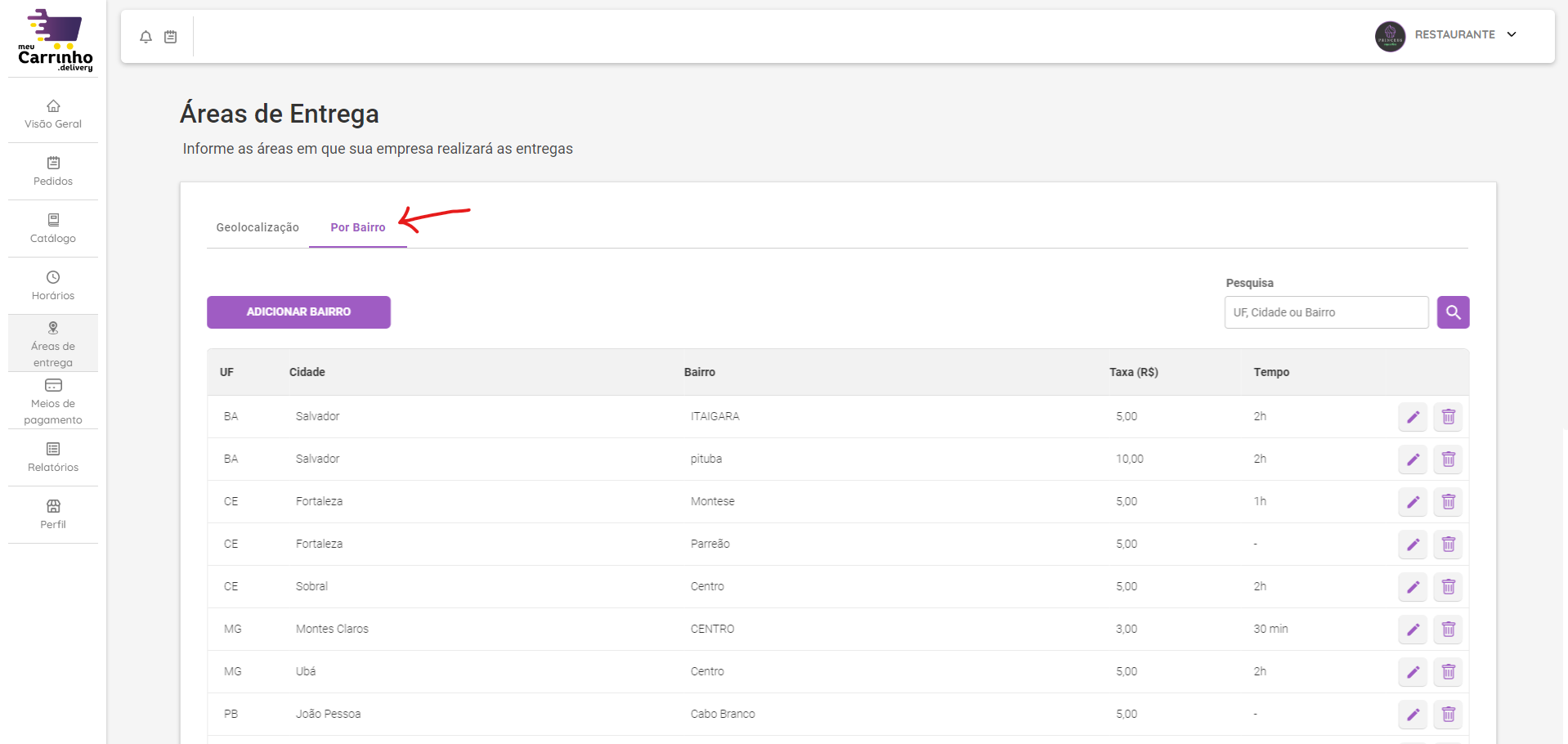Select the Por Bairro tab
The height and width of the screenshot is (744, 1568).
coord(357,227)
